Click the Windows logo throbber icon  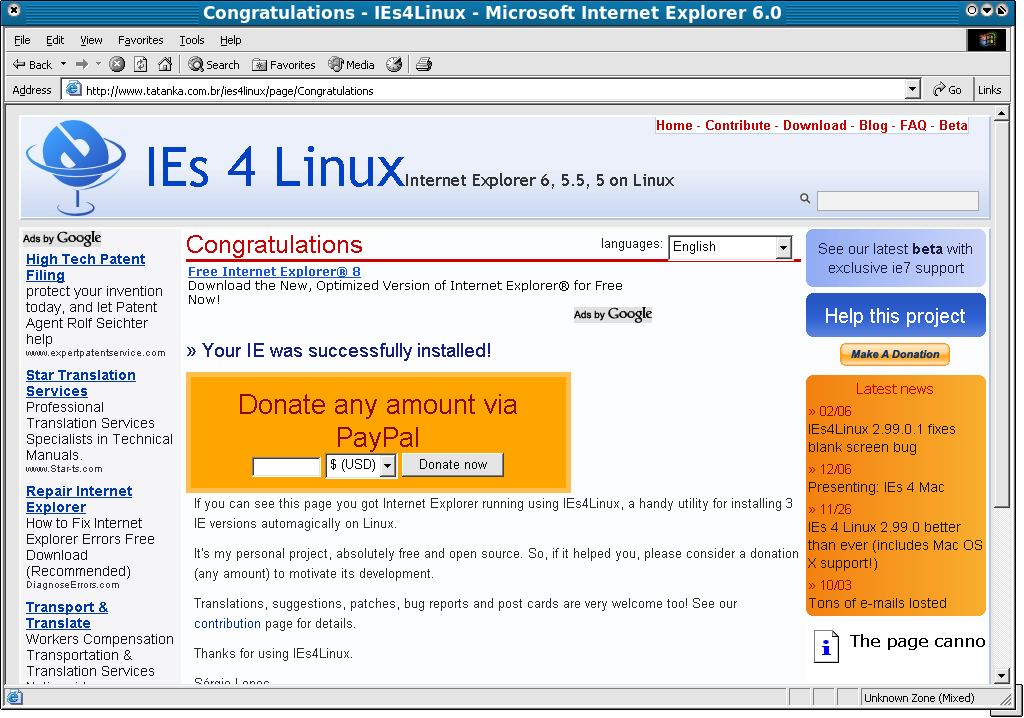click(x=986, y=40)
